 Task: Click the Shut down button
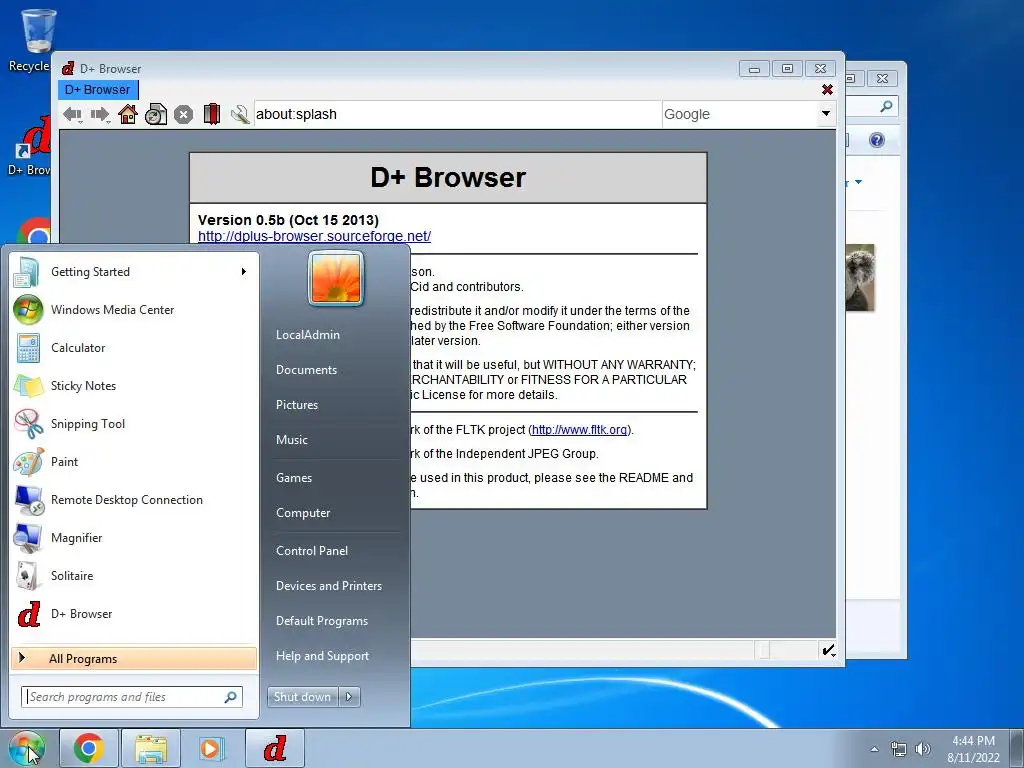tap(302, 697)
